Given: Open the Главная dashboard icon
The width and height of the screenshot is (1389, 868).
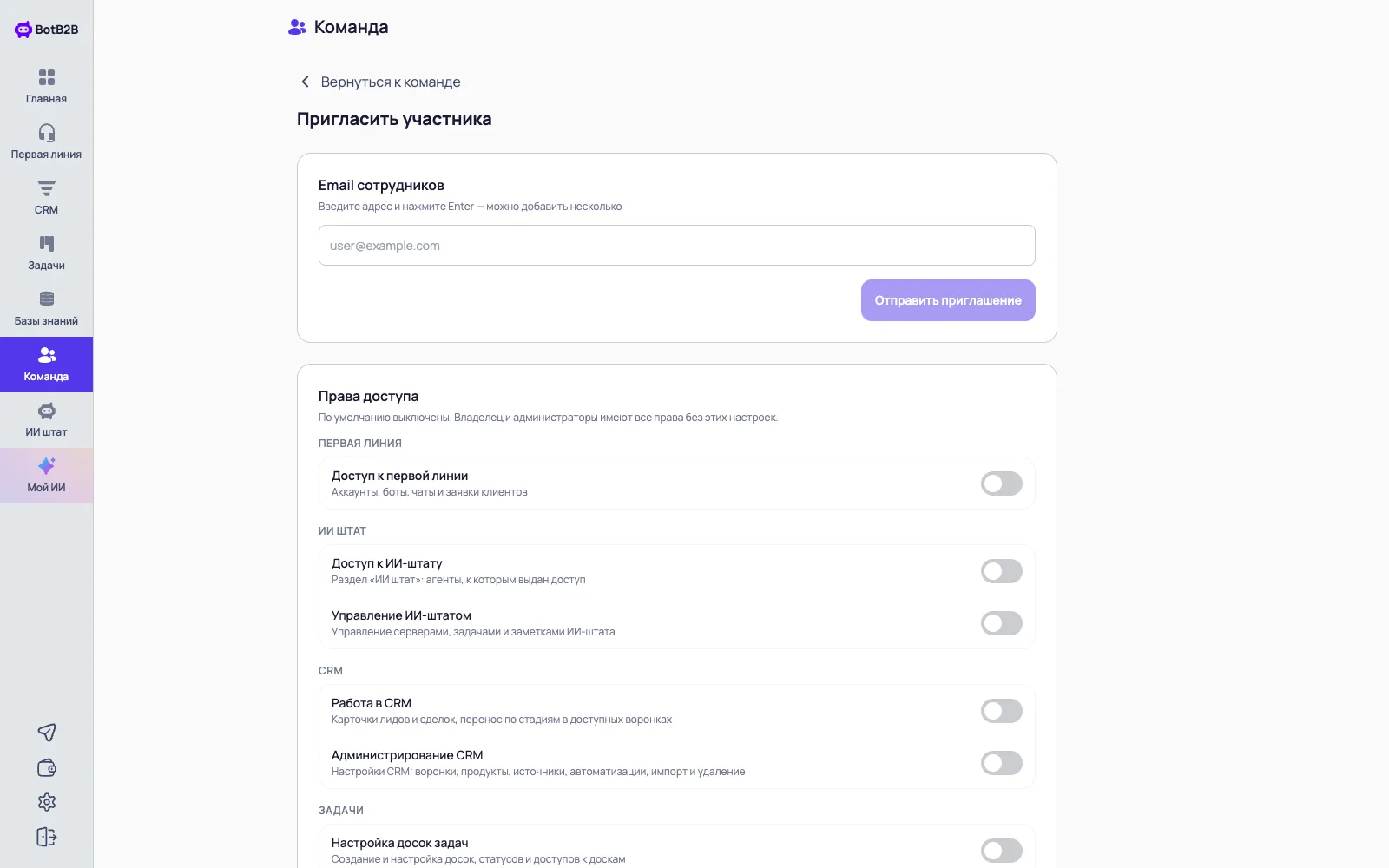Looking at the screenshot, I should point(46,77).
